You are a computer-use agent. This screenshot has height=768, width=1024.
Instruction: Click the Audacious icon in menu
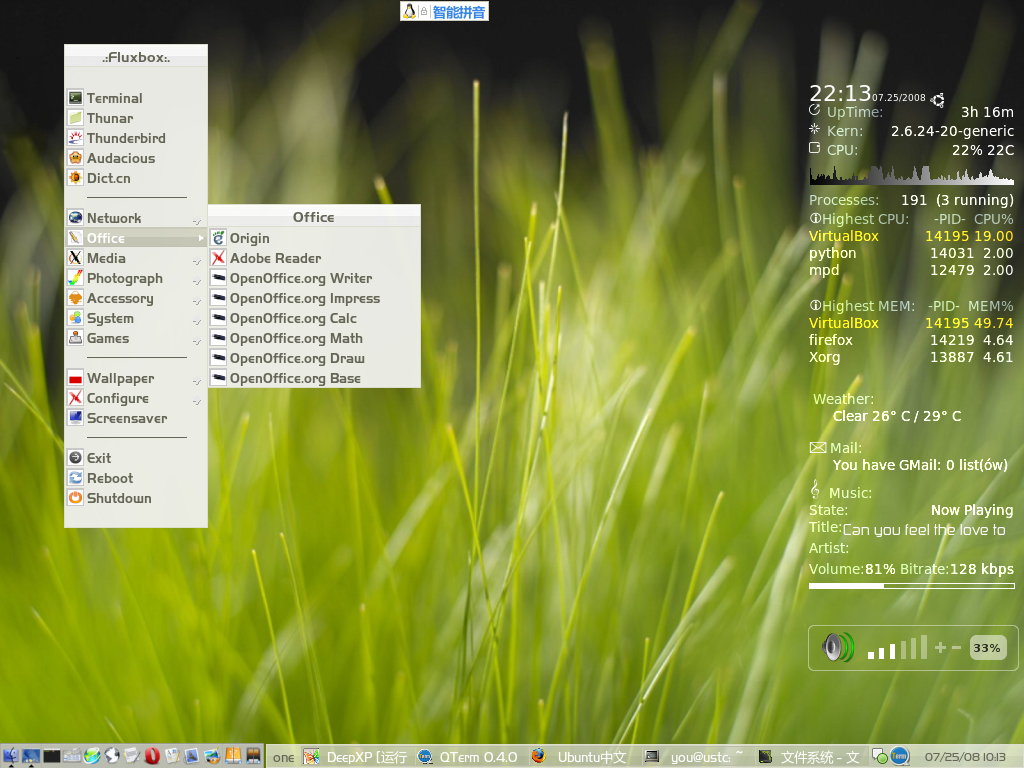(76, 158)
